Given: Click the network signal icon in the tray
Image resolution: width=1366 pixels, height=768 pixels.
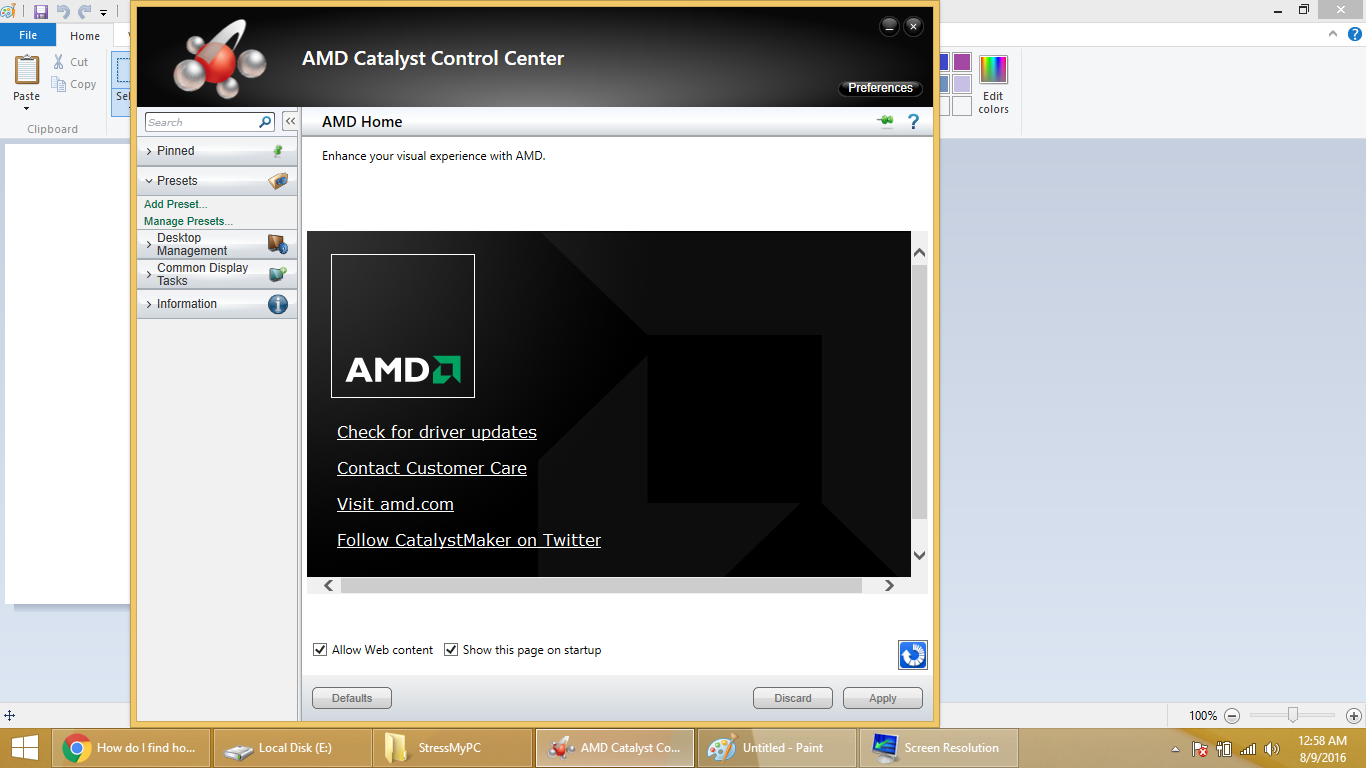Looking at the screenshot, I should pos(1248,749).
